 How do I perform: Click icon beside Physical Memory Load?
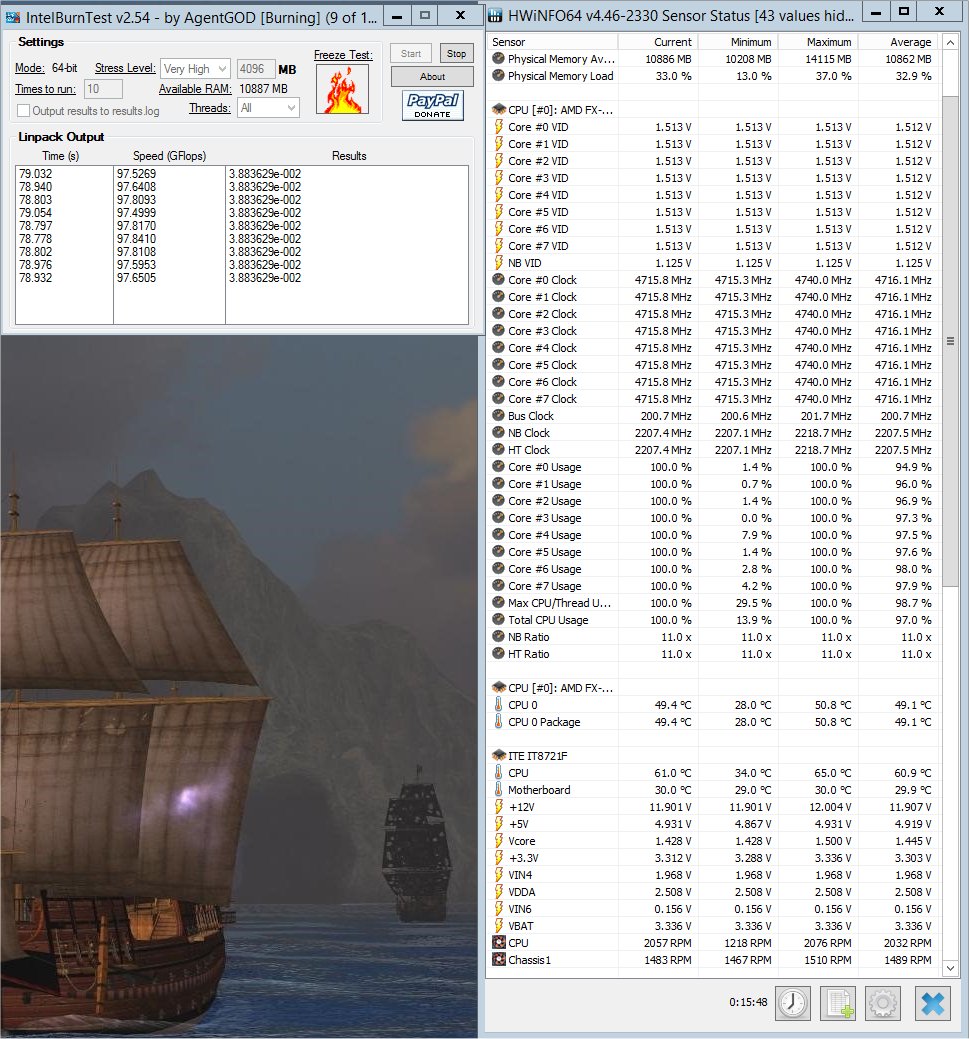coord(498,76)
